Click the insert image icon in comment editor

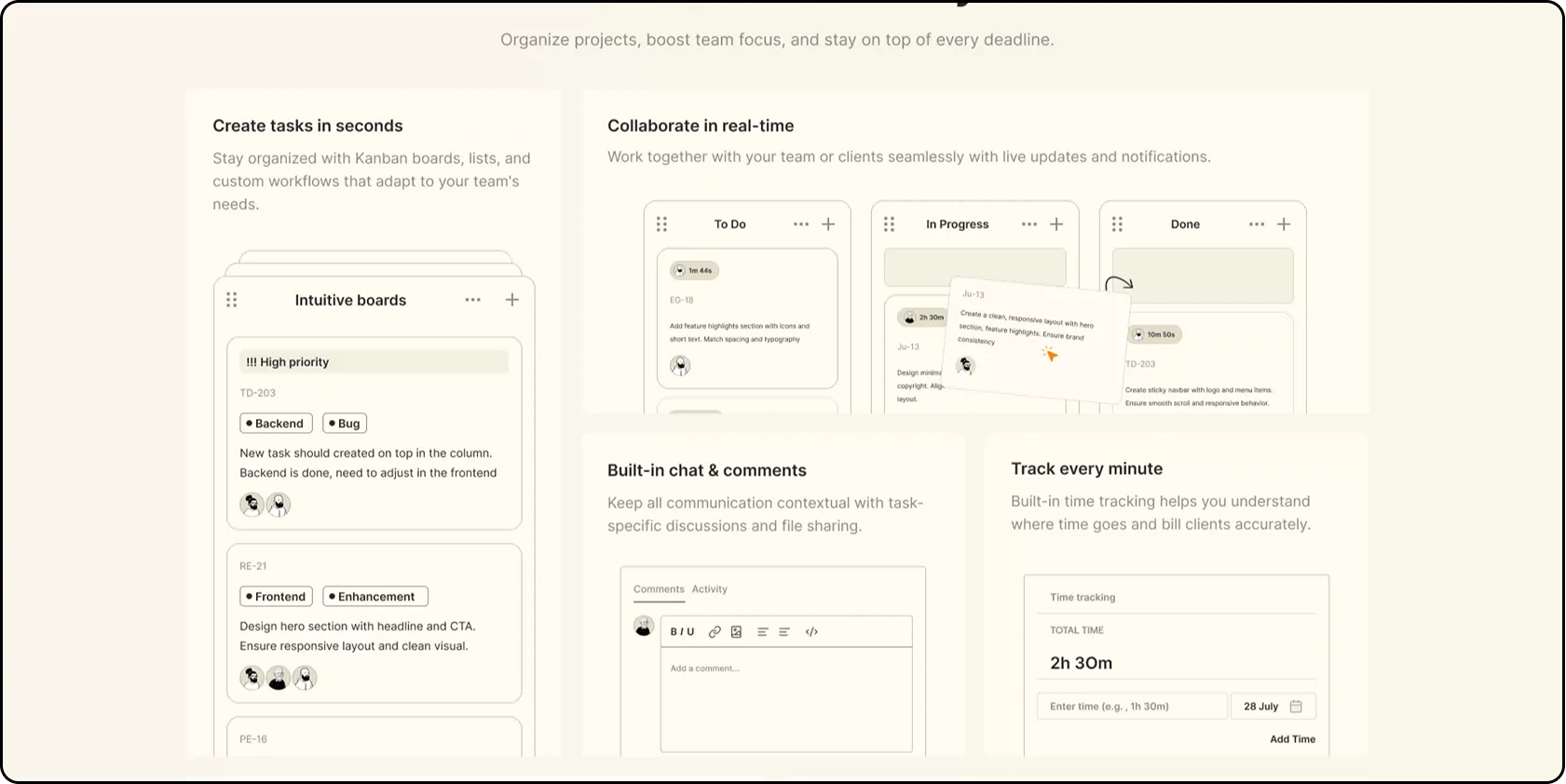(736, 632)
